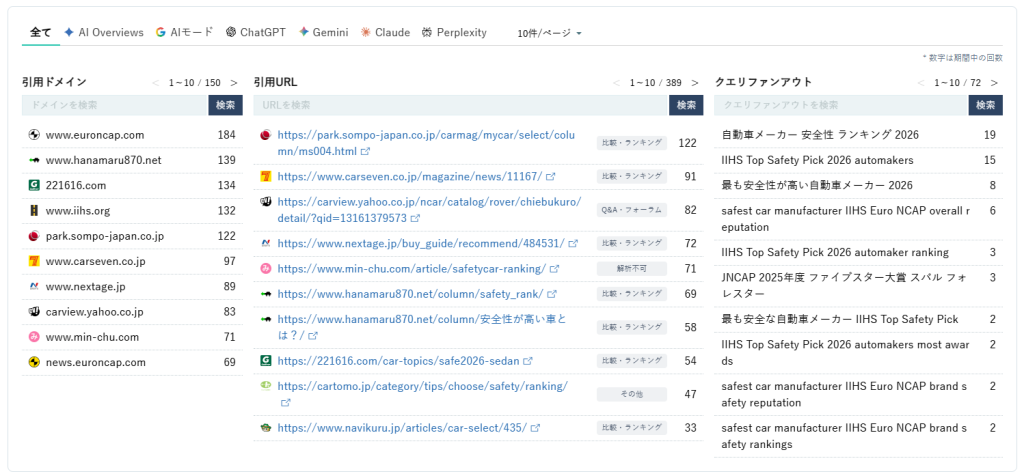The width and height of the screenshot is (1024, 476).
Task: Click the park.sompo-japan.co.jp favicon in domain list
Action: [x=35, y=236]
